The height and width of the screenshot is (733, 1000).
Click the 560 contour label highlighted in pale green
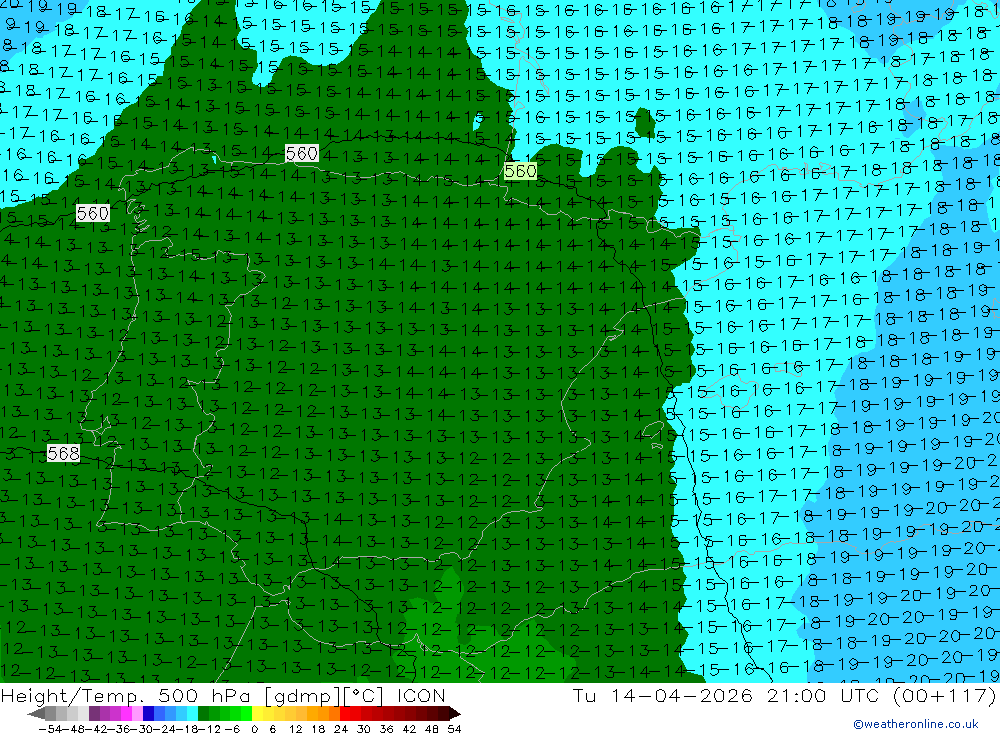[x=520, y=171]
